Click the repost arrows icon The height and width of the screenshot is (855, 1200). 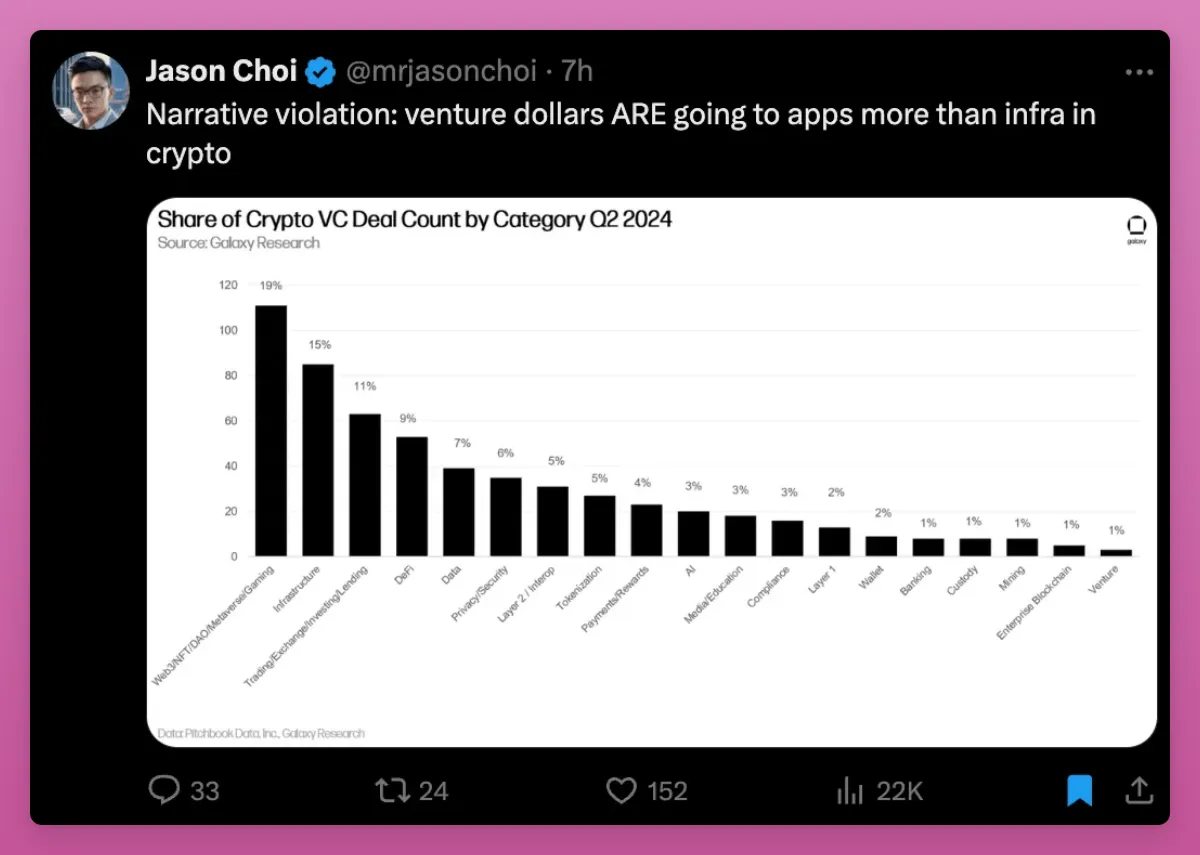389,791
